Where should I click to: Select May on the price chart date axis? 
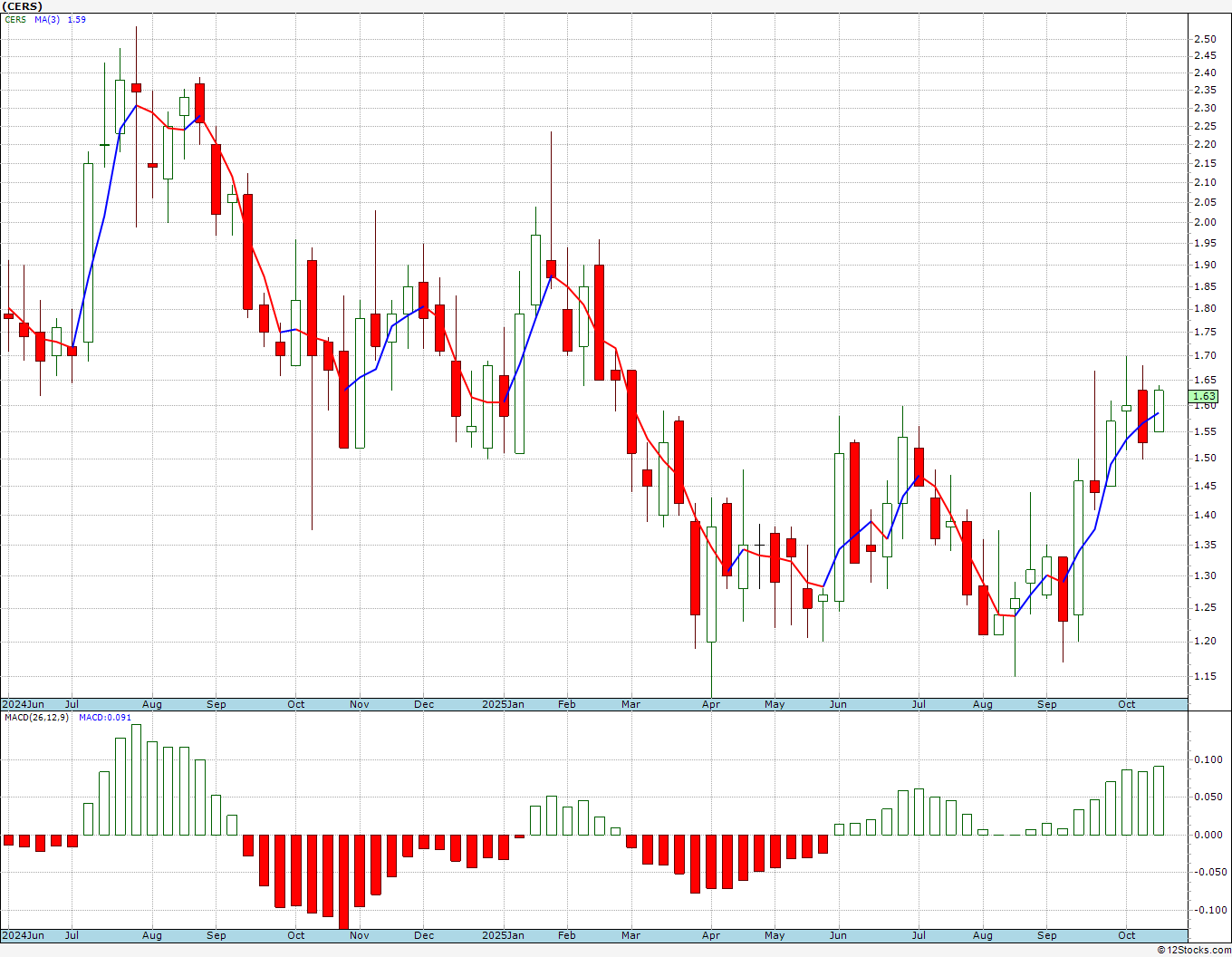tap(775, 704)
